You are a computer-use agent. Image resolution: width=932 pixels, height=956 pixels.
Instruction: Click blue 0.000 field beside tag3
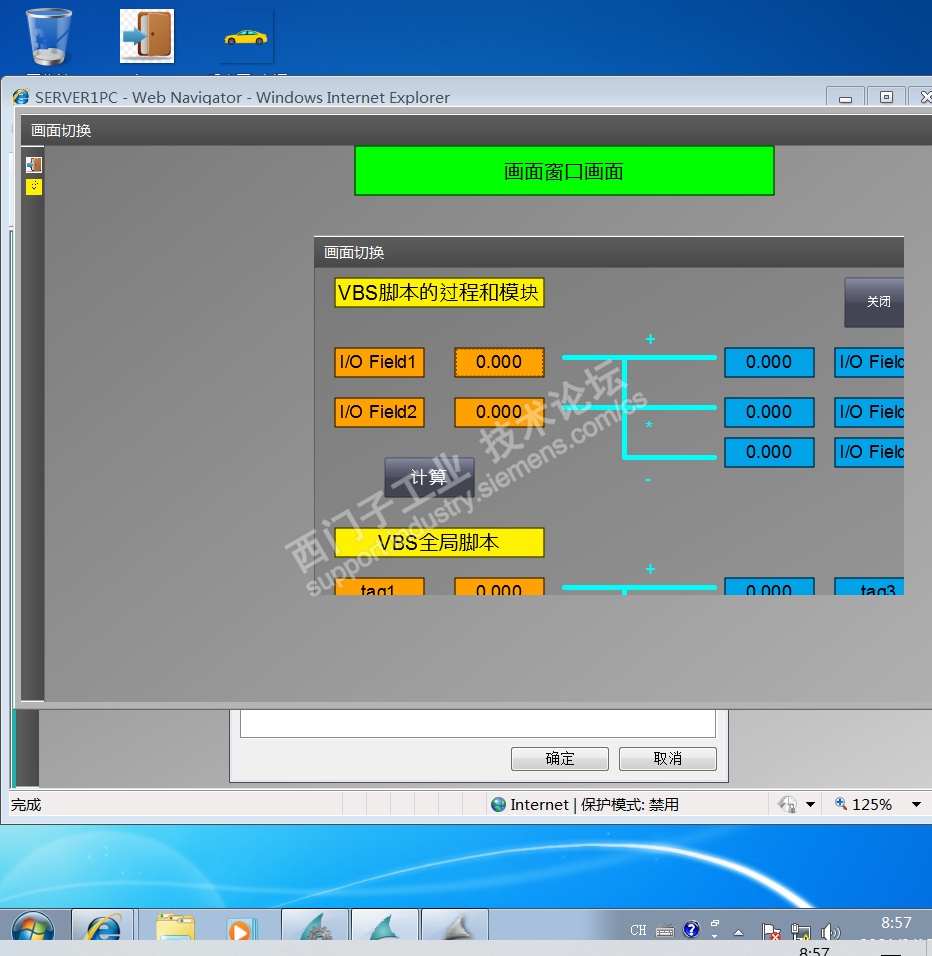coord(769,587)
